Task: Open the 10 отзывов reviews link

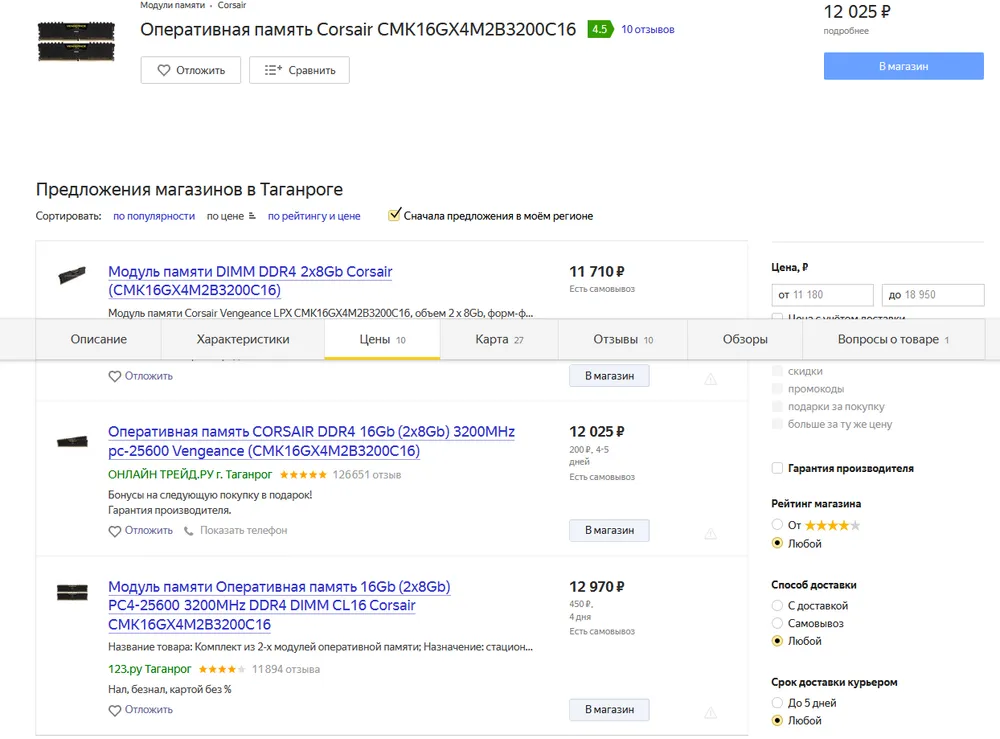Action: [x=647, y=30]
